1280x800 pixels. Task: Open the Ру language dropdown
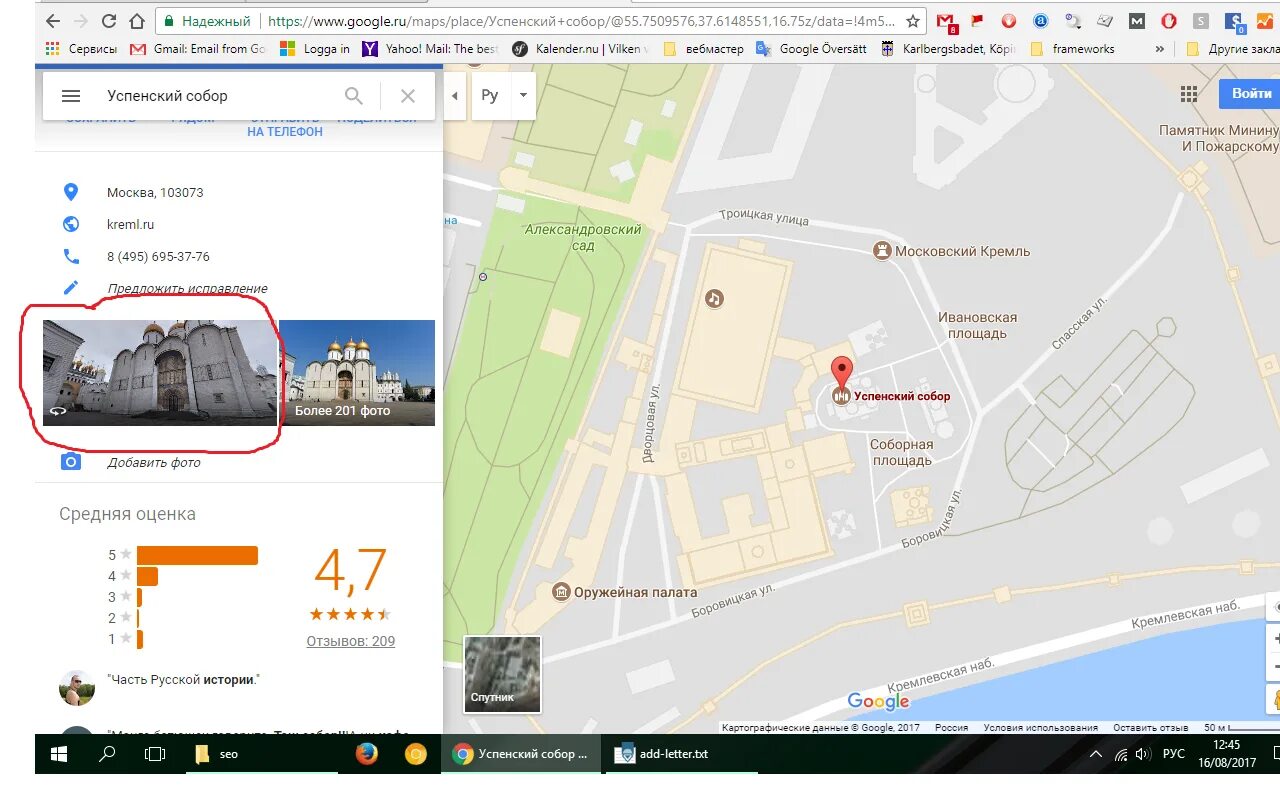click(x=504, y=96)
